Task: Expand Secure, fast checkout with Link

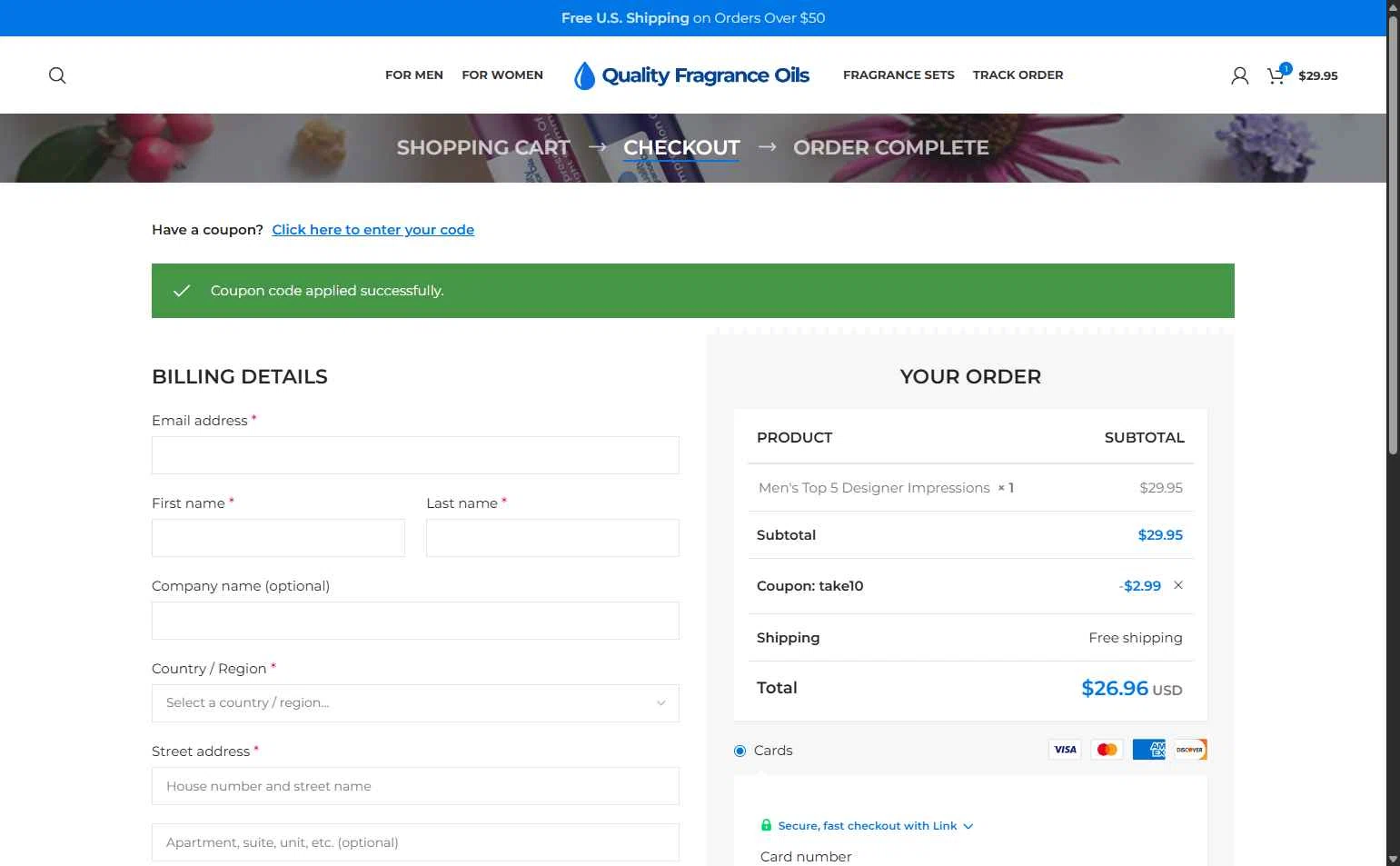Action: pos(876,826)
